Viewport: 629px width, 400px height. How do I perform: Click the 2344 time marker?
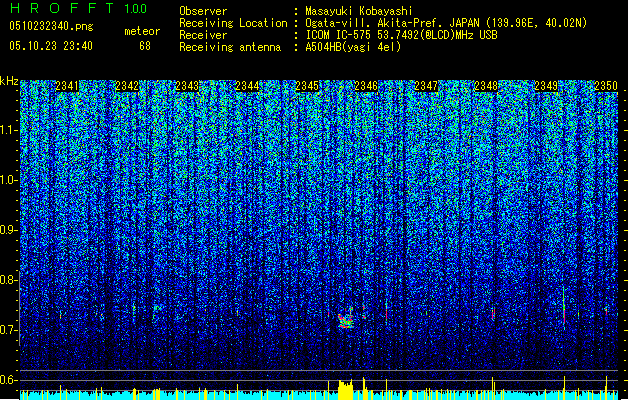coord(247,86)
